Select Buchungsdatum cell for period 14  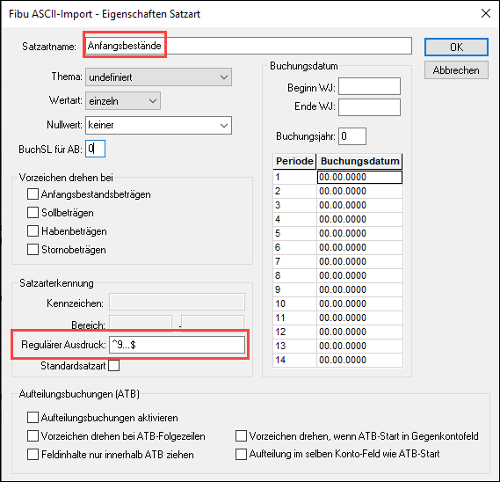click(x=359, y=360)
